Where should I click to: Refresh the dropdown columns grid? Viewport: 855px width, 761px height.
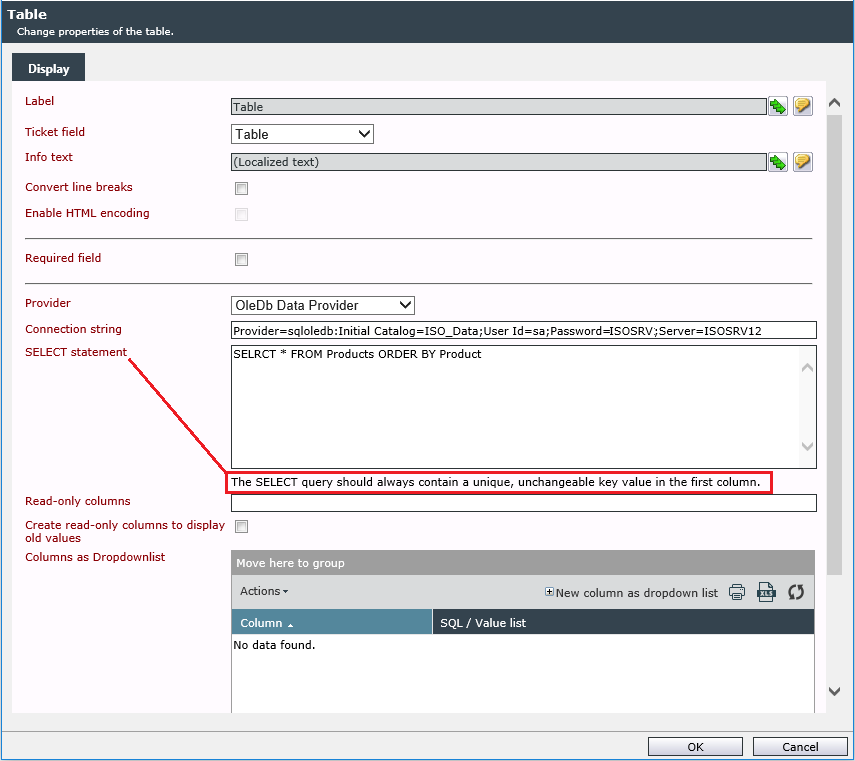tap(796, 592)
